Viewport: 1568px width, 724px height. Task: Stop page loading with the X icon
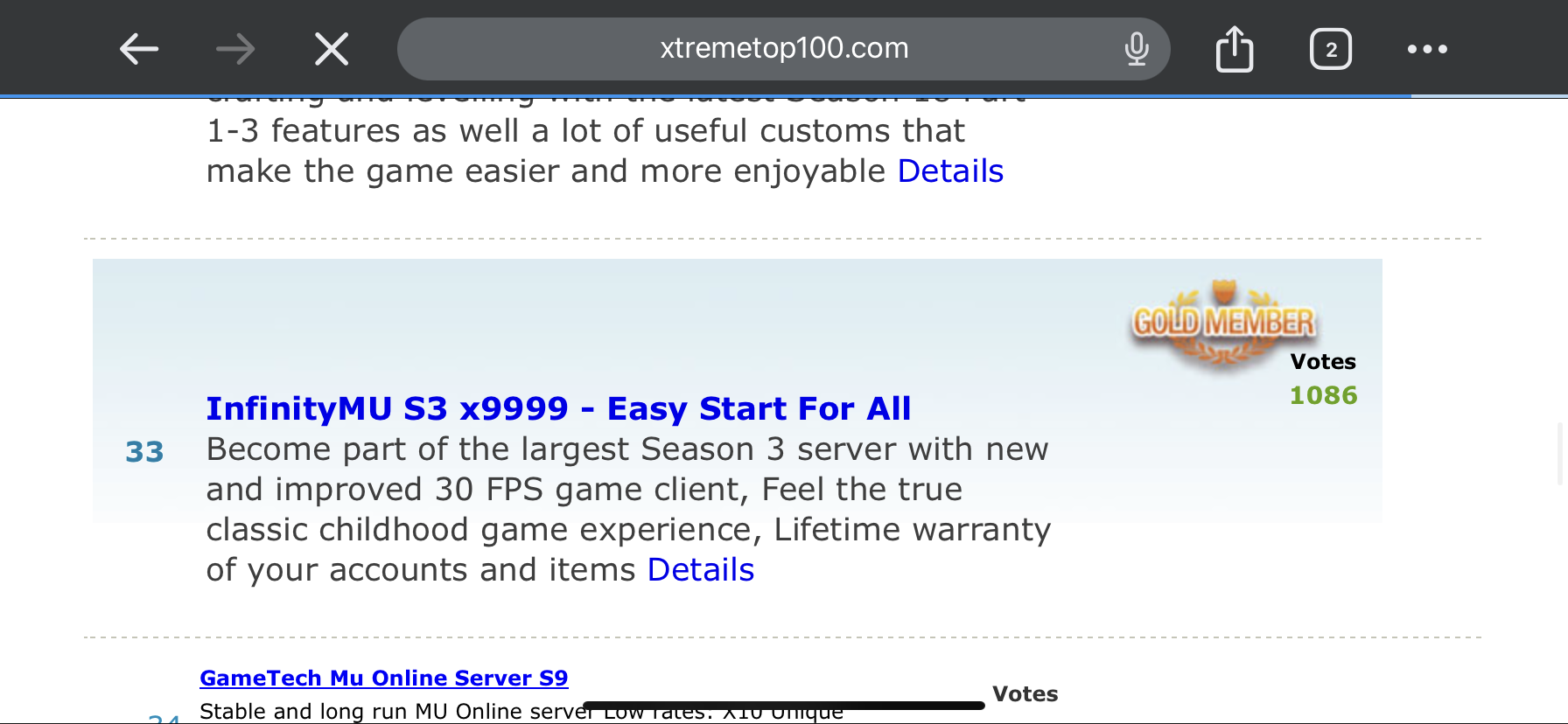[332, 49]
